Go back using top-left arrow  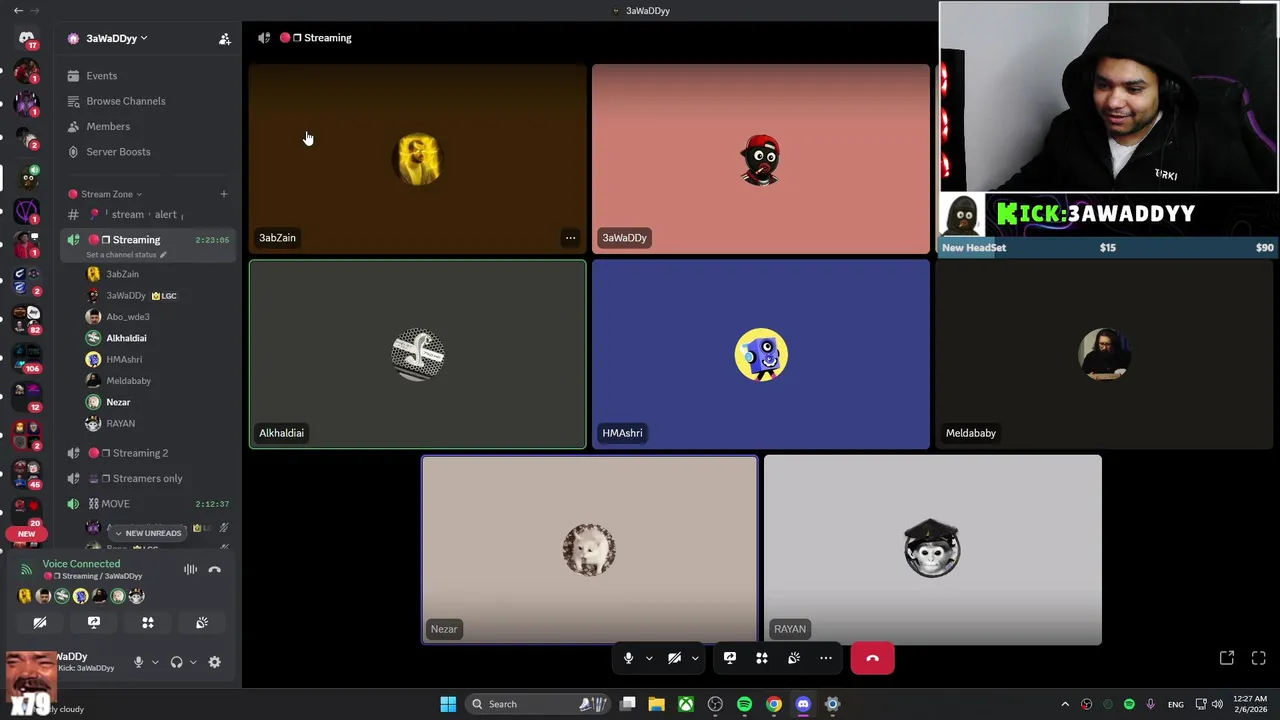coord(18,10)
